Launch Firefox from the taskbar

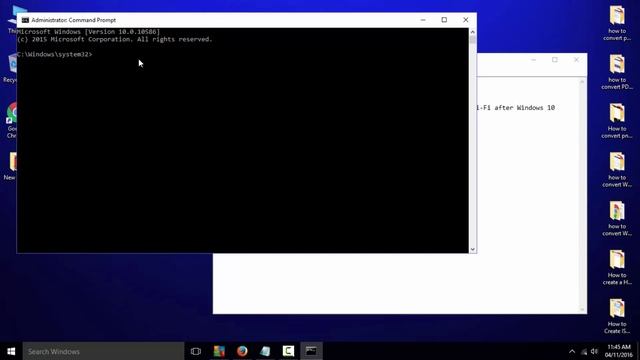tap(242, 351)
